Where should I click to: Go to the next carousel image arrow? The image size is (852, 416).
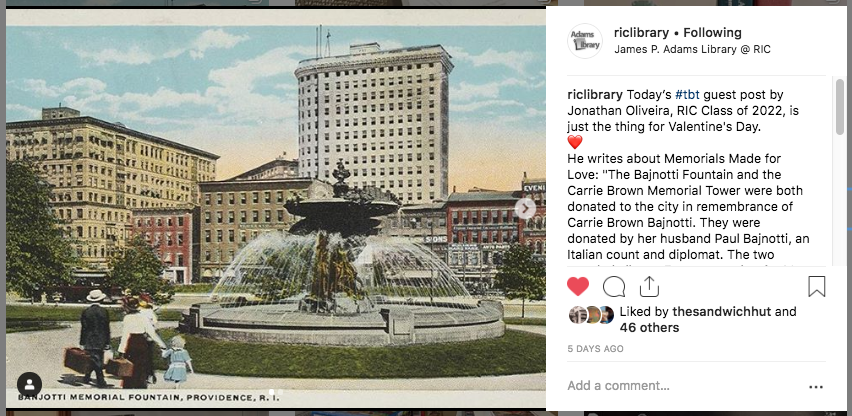tap(525, 209)
